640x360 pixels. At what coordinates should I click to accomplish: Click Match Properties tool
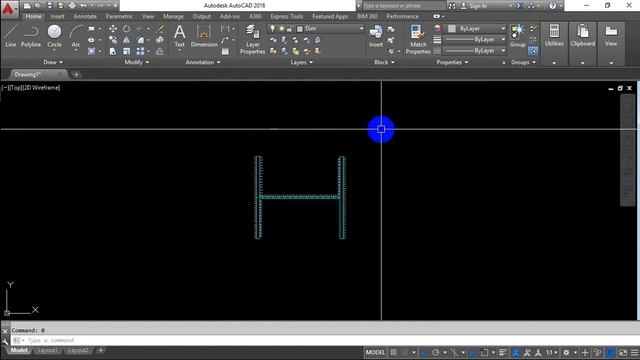[x=418, y=39]
